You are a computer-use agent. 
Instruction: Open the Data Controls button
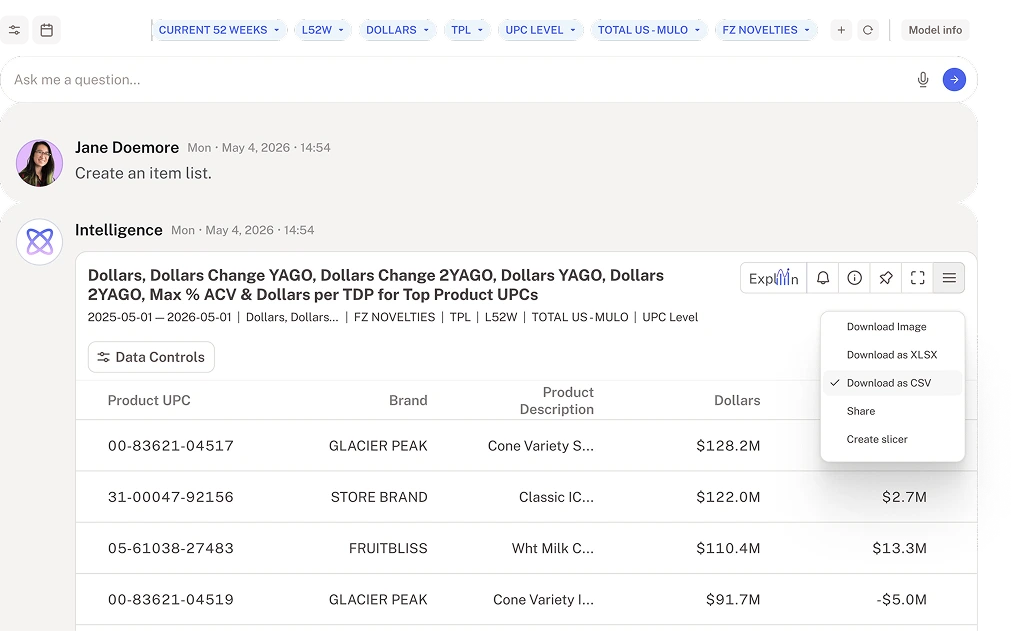coord(151,357)
